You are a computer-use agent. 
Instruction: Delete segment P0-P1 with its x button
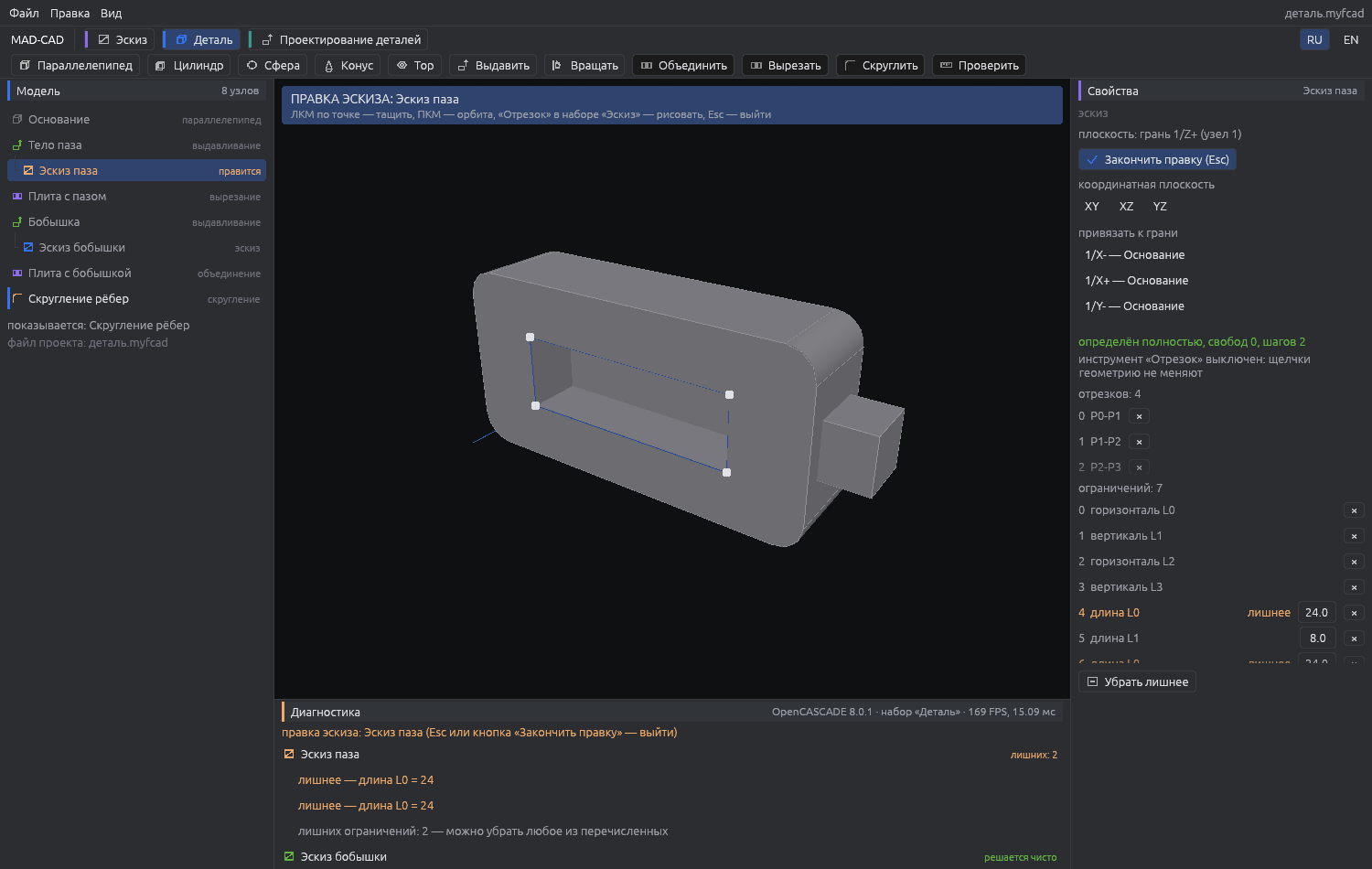(1139, 416)
